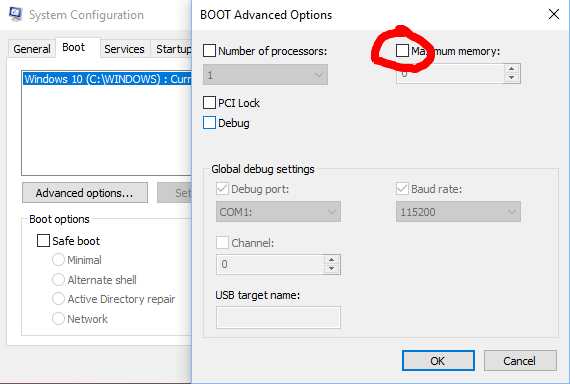Viewport: 570px width, 384px height.
Task: Enable the Number of processors checkbox
Action: click(209, 51)
